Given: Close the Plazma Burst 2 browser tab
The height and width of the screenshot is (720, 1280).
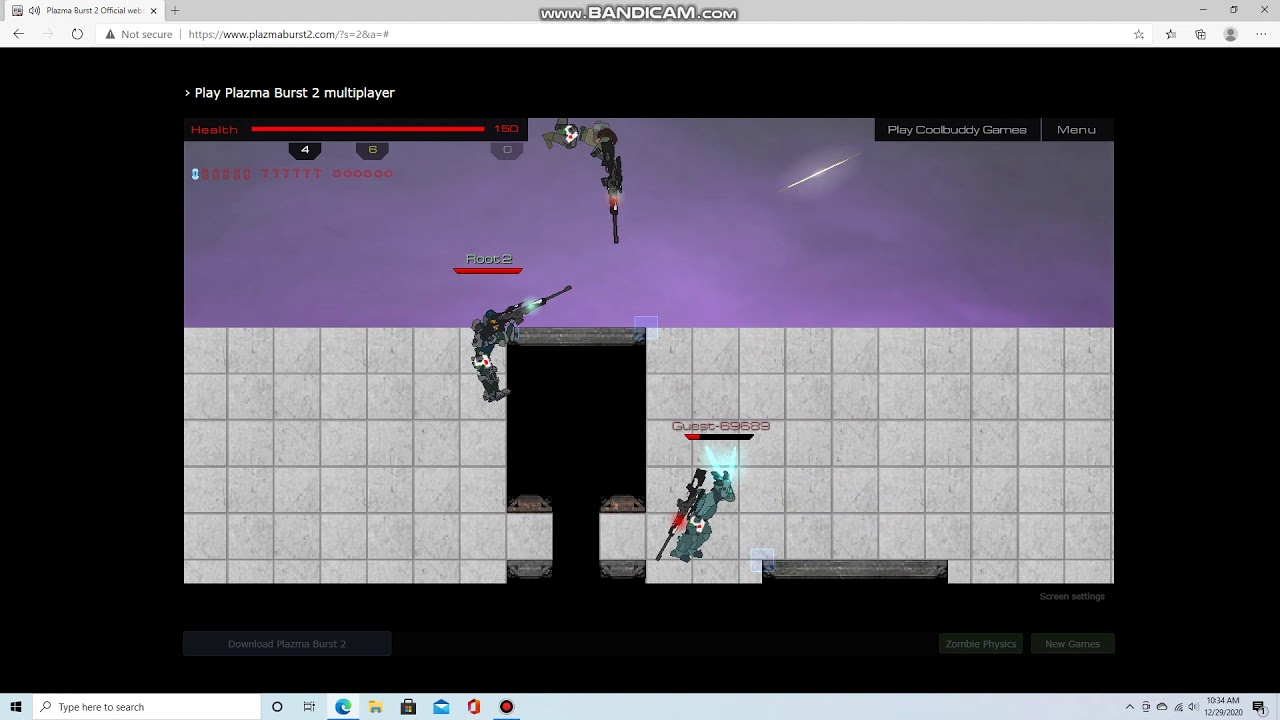Looking at the screenshot, I should point(154,11).
